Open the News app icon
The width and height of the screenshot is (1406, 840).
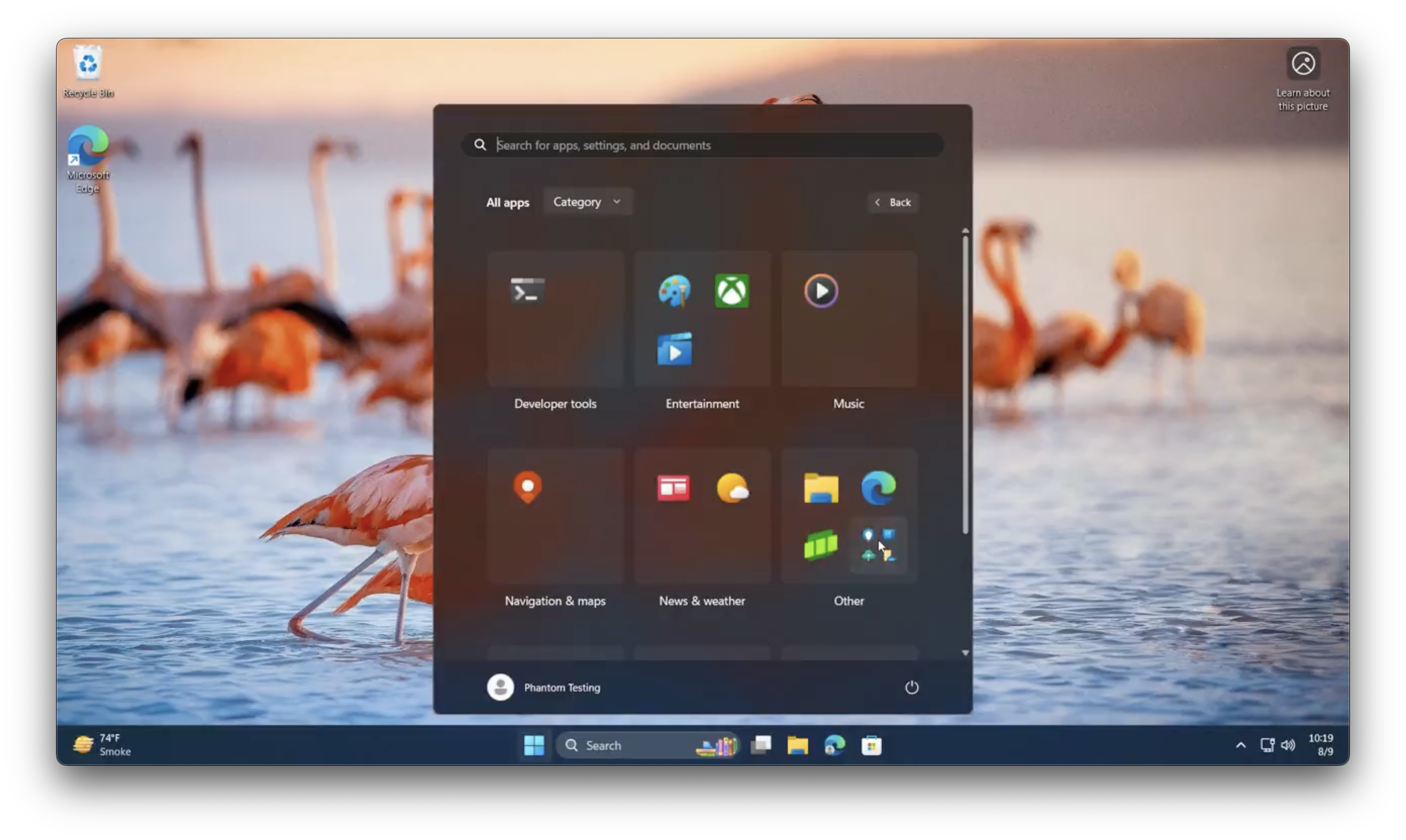pyautogui.click(x=674, y=487)
